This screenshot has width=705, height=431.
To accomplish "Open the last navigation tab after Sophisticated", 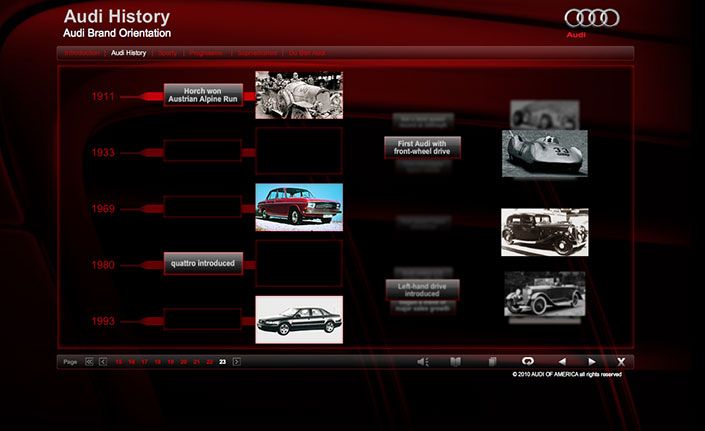I will (x=307, y=53).
